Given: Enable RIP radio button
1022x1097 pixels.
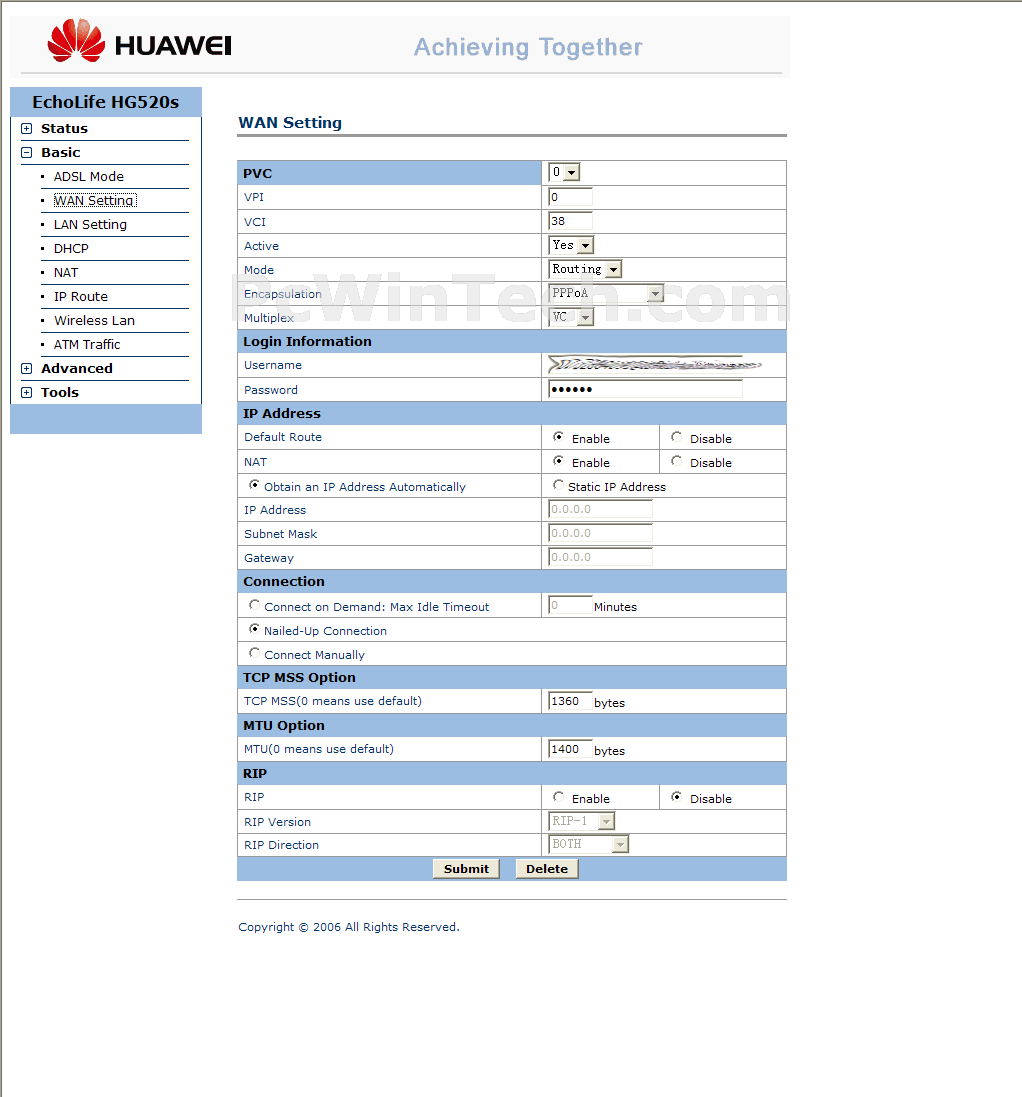Looking at the screenshot, I should [x=558, y=796].
